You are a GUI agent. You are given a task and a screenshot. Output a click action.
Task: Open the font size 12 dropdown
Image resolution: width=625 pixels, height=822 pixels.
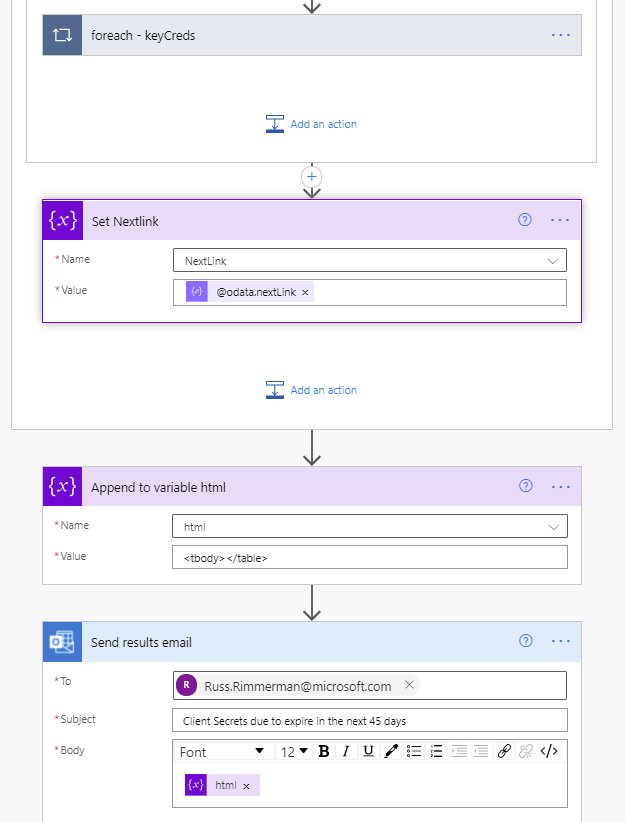coord(294,751)
